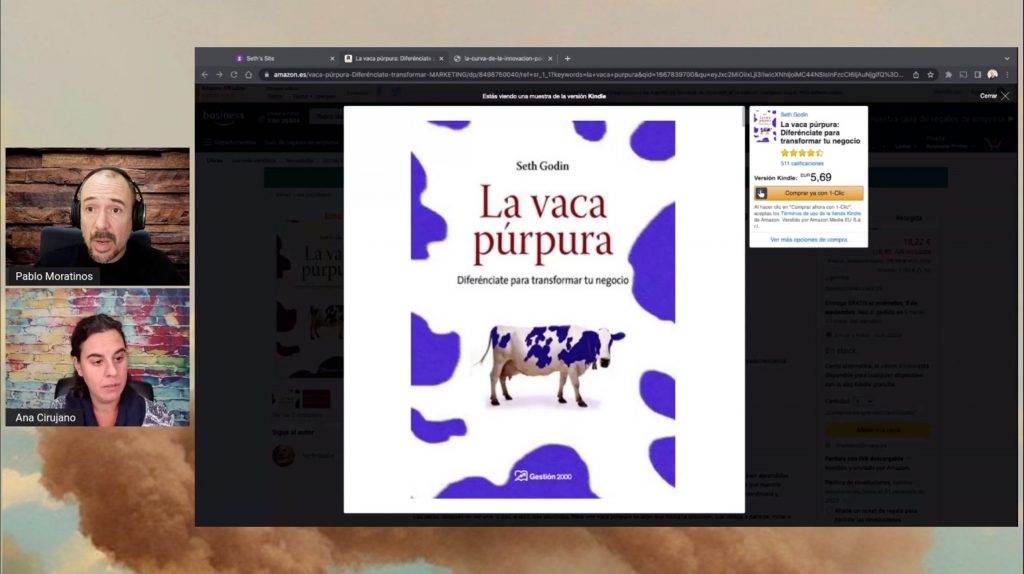Open Chrome three-dot menu
Screen dimensions: 1024x574
tap(1008, 74)
